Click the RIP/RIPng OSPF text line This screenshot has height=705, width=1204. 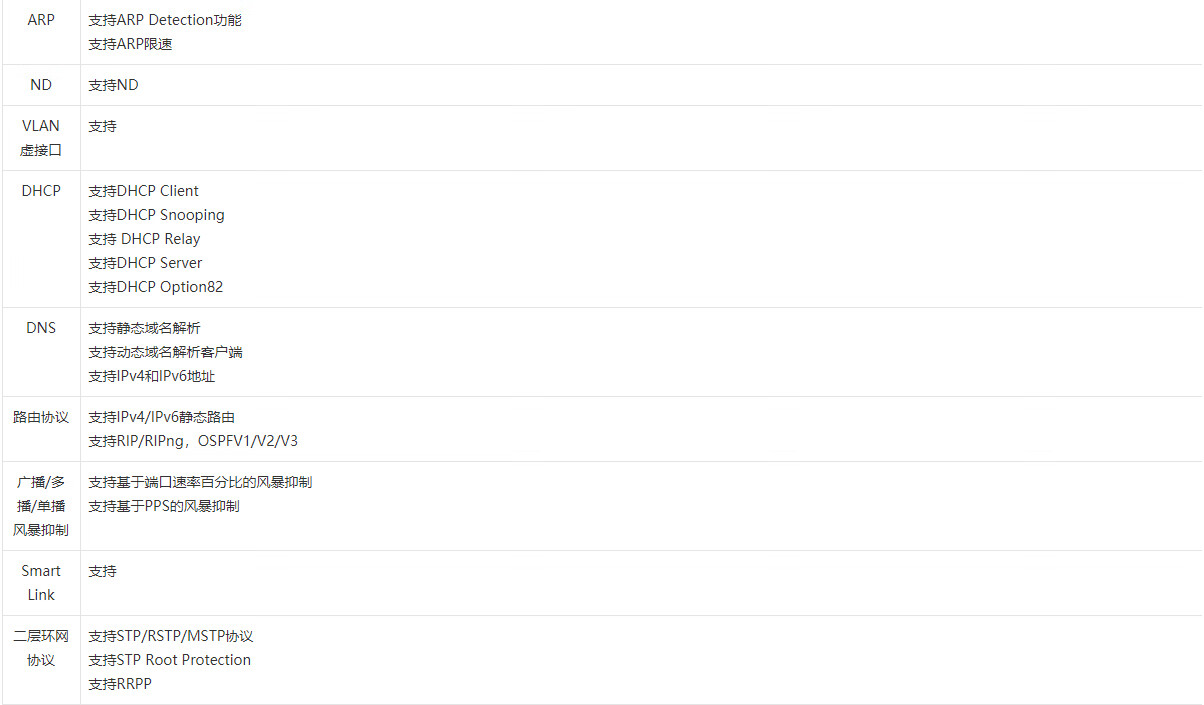pos(193,441)
